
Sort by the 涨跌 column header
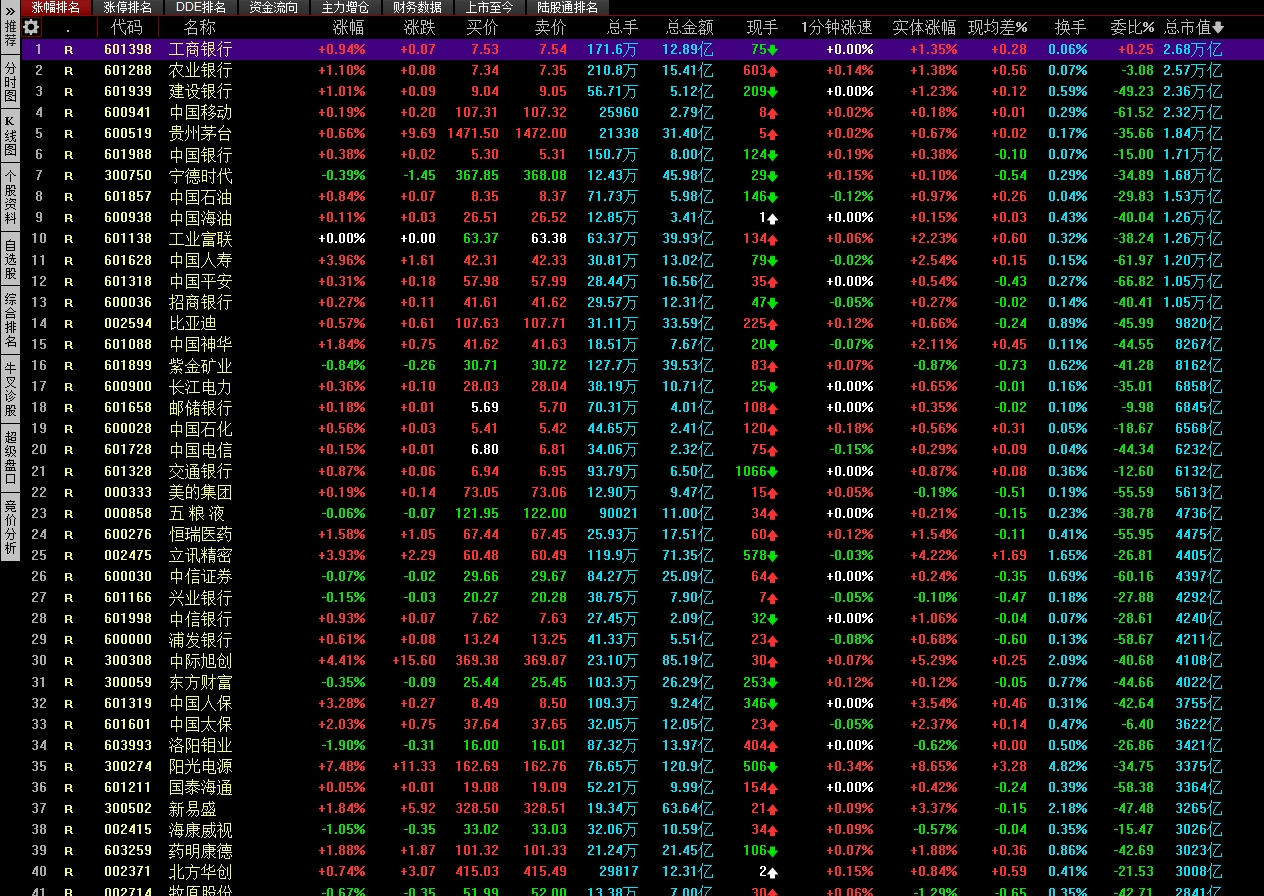click(420, 27)
